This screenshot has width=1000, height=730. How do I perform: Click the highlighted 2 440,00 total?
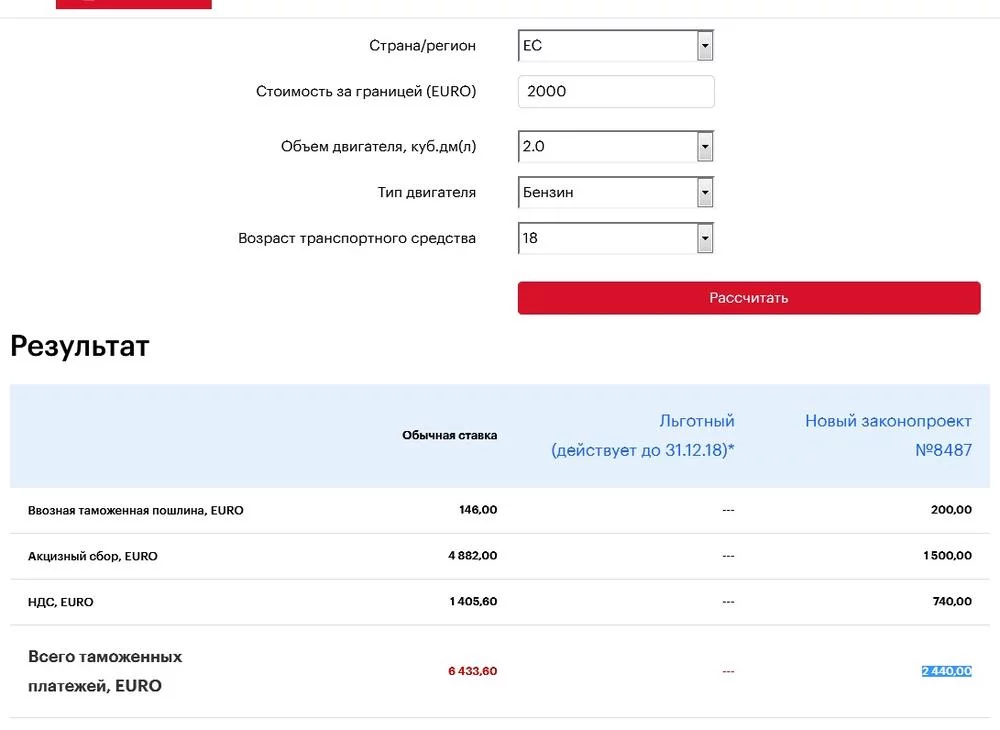coord(946,671)
